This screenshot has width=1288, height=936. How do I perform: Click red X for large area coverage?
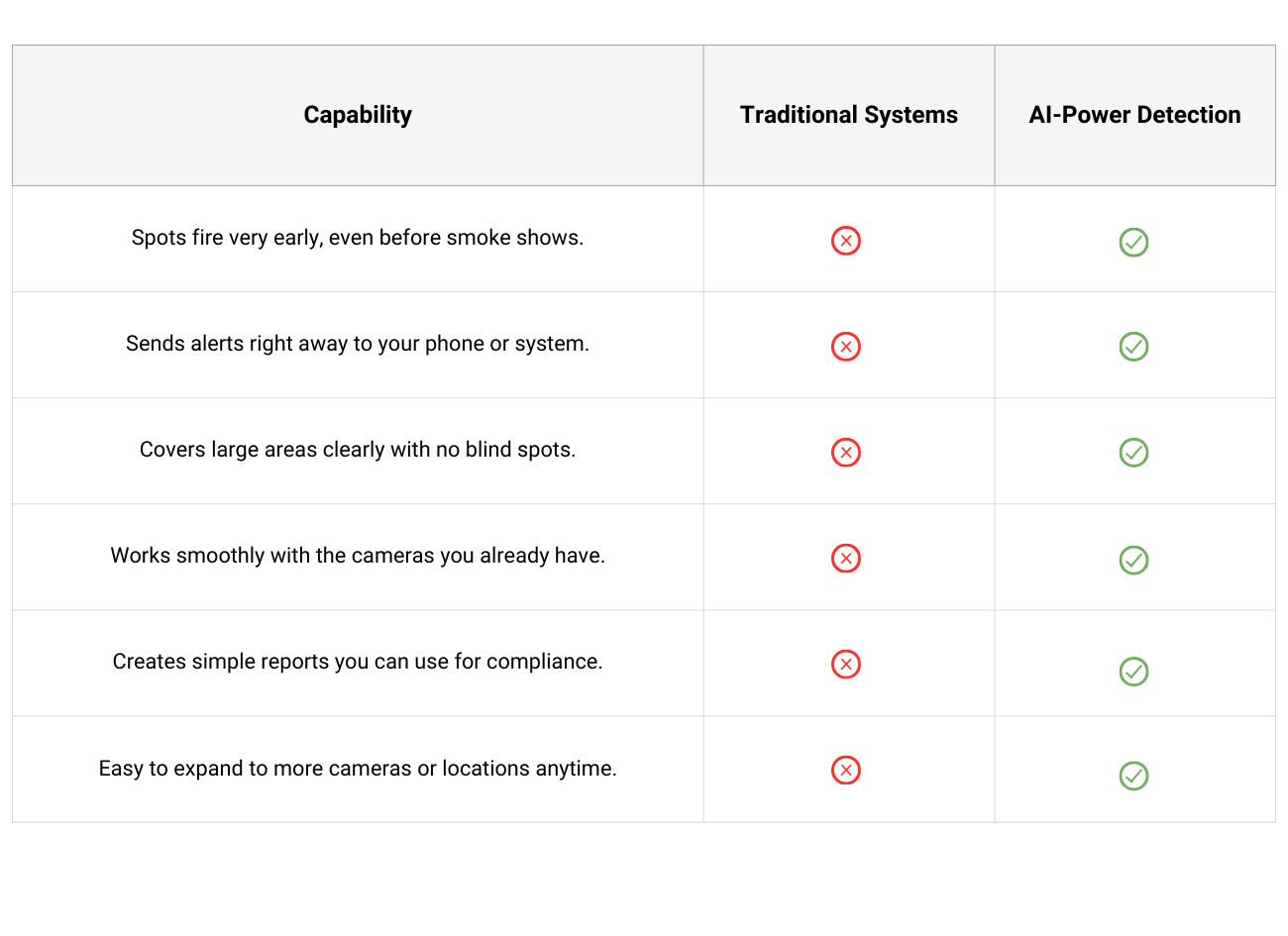846,453
